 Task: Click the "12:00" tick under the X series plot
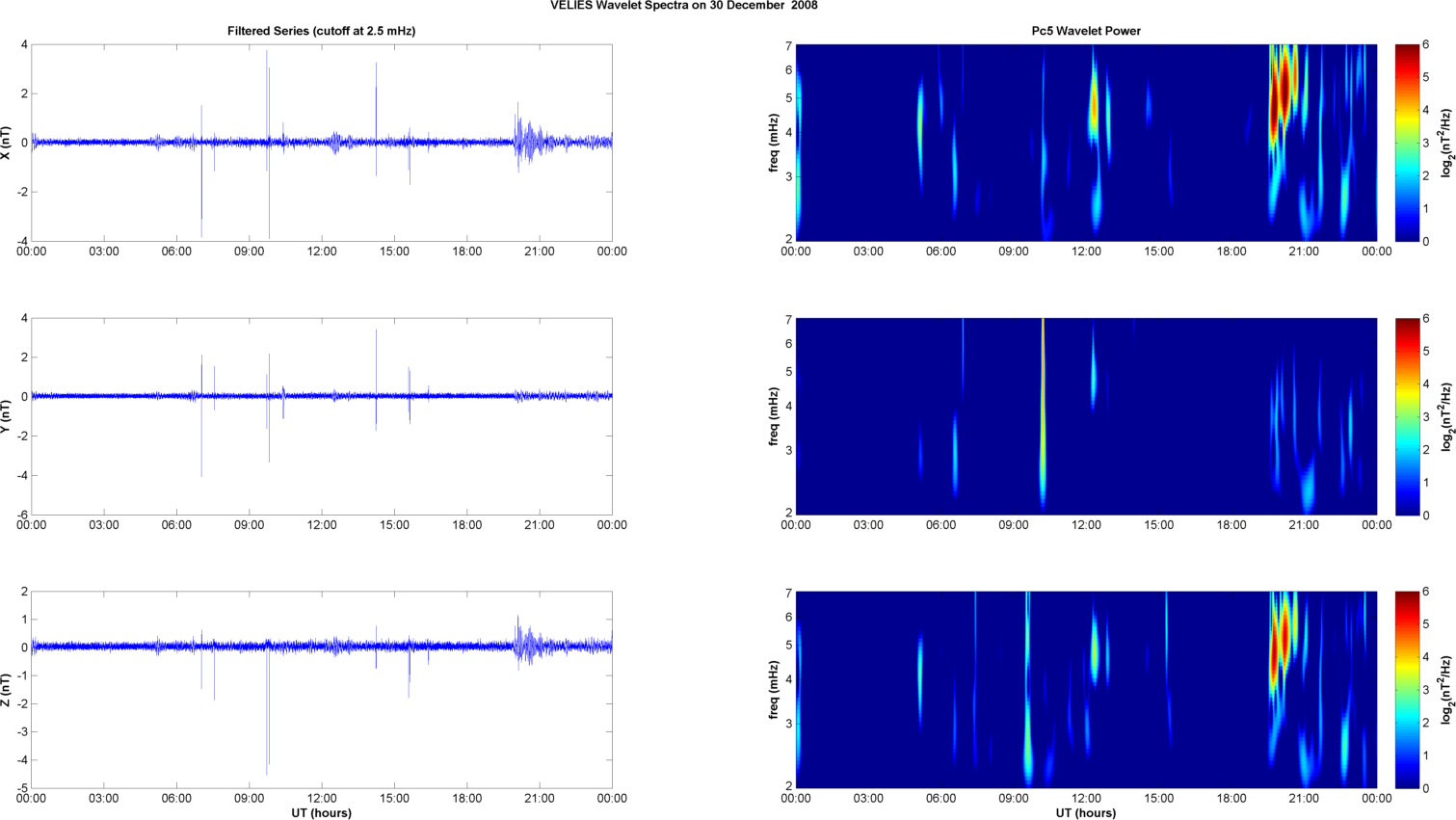coord(322,251)
